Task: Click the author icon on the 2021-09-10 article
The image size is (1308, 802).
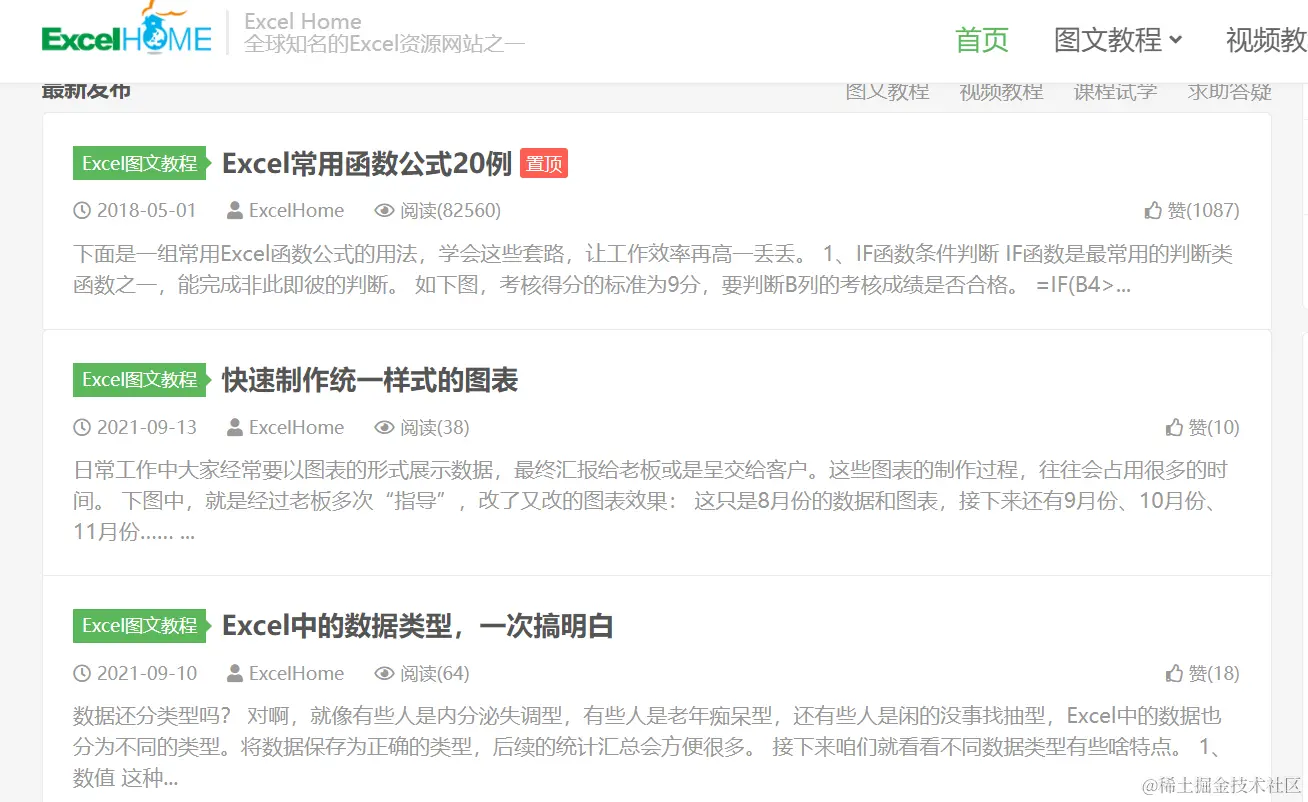Action: (x=236, y=673)
